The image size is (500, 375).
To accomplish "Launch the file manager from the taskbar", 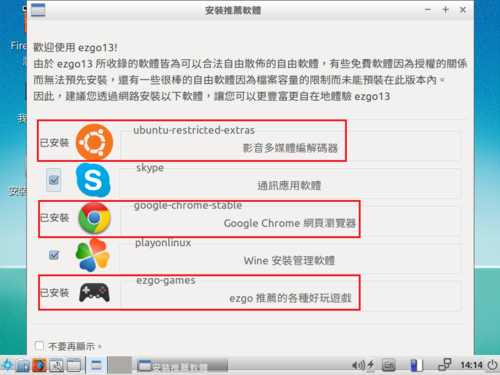I will [23, 365].
